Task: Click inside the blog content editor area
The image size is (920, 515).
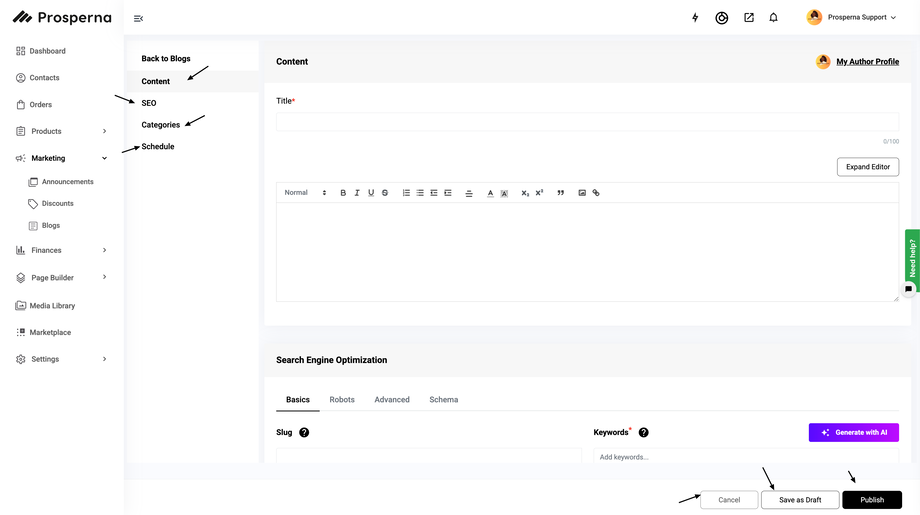Action: 587,252
